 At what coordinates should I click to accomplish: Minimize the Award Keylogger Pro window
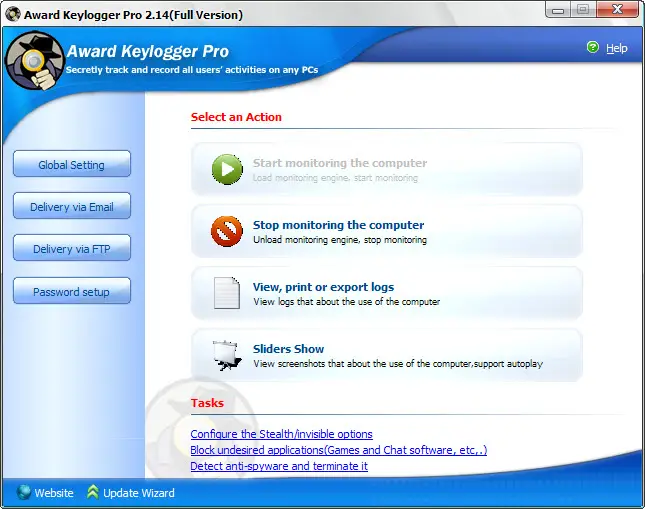558,10
